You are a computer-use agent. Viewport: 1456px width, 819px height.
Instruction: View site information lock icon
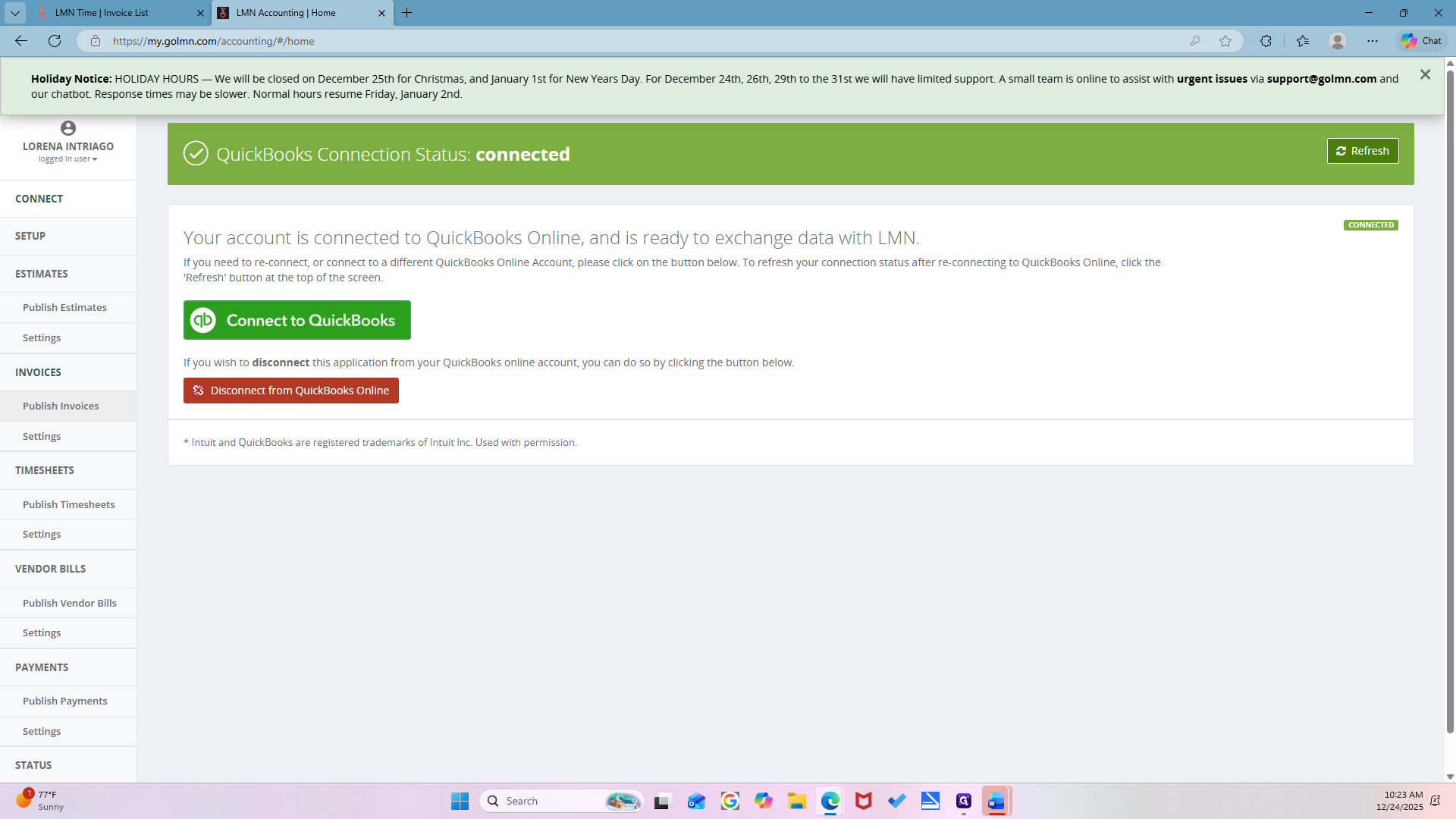[x=96, y=41]
